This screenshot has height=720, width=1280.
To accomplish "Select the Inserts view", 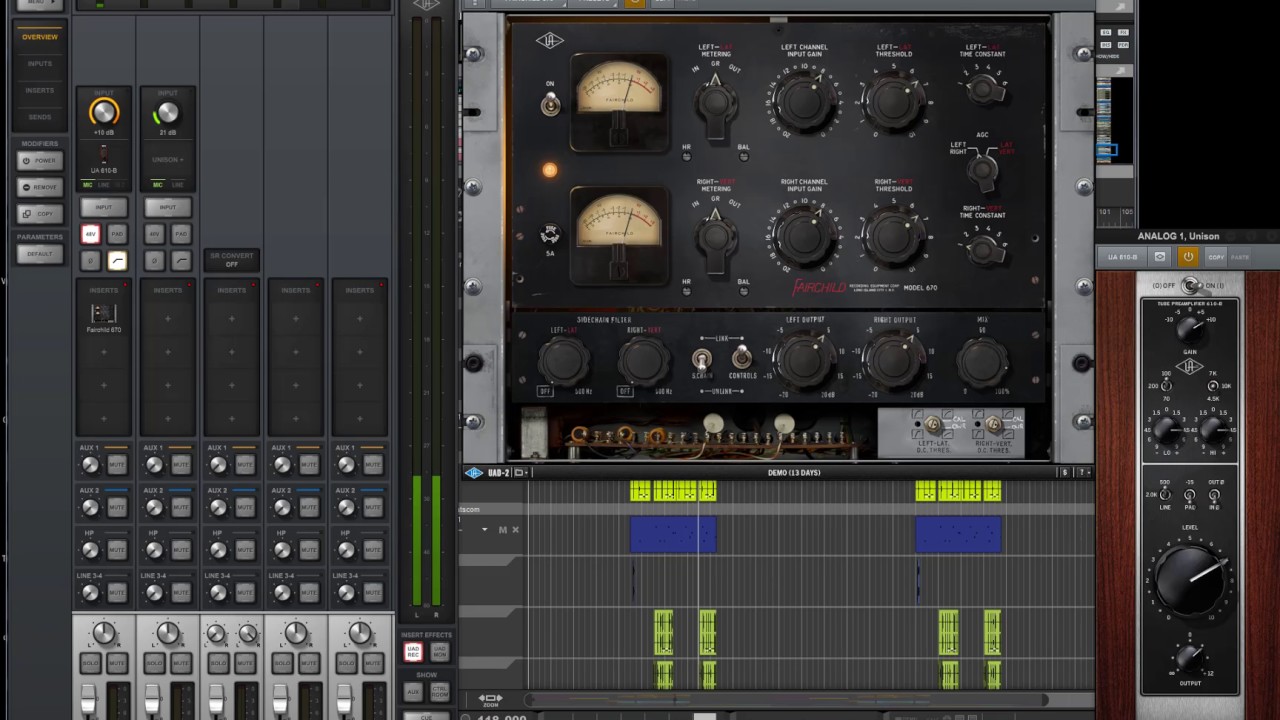I will point(40,90).
